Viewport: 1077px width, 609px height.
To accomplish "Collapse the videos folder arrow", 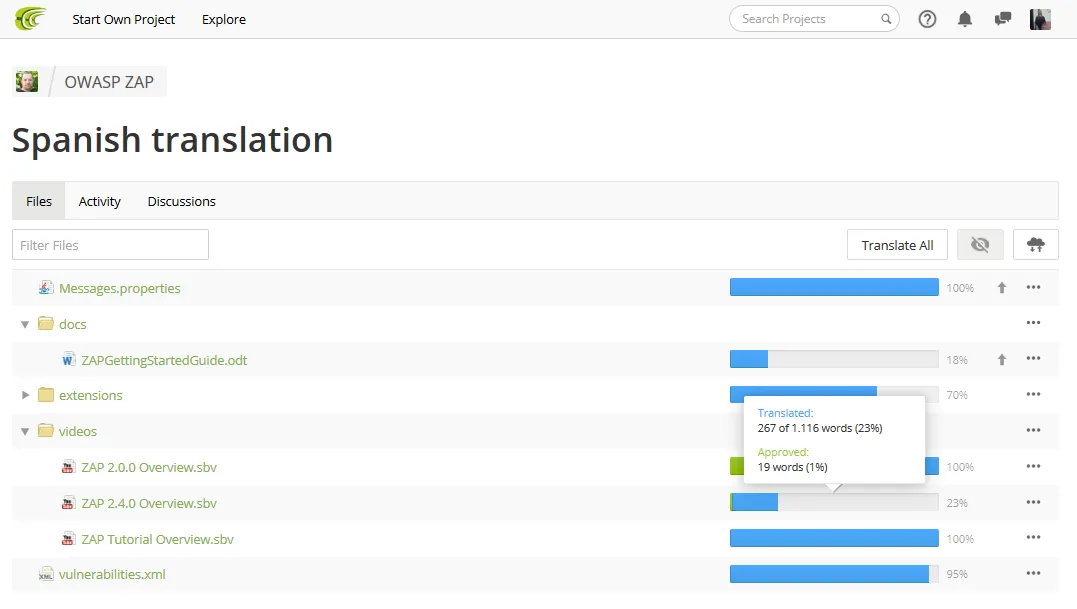I will tap(25, 431).
